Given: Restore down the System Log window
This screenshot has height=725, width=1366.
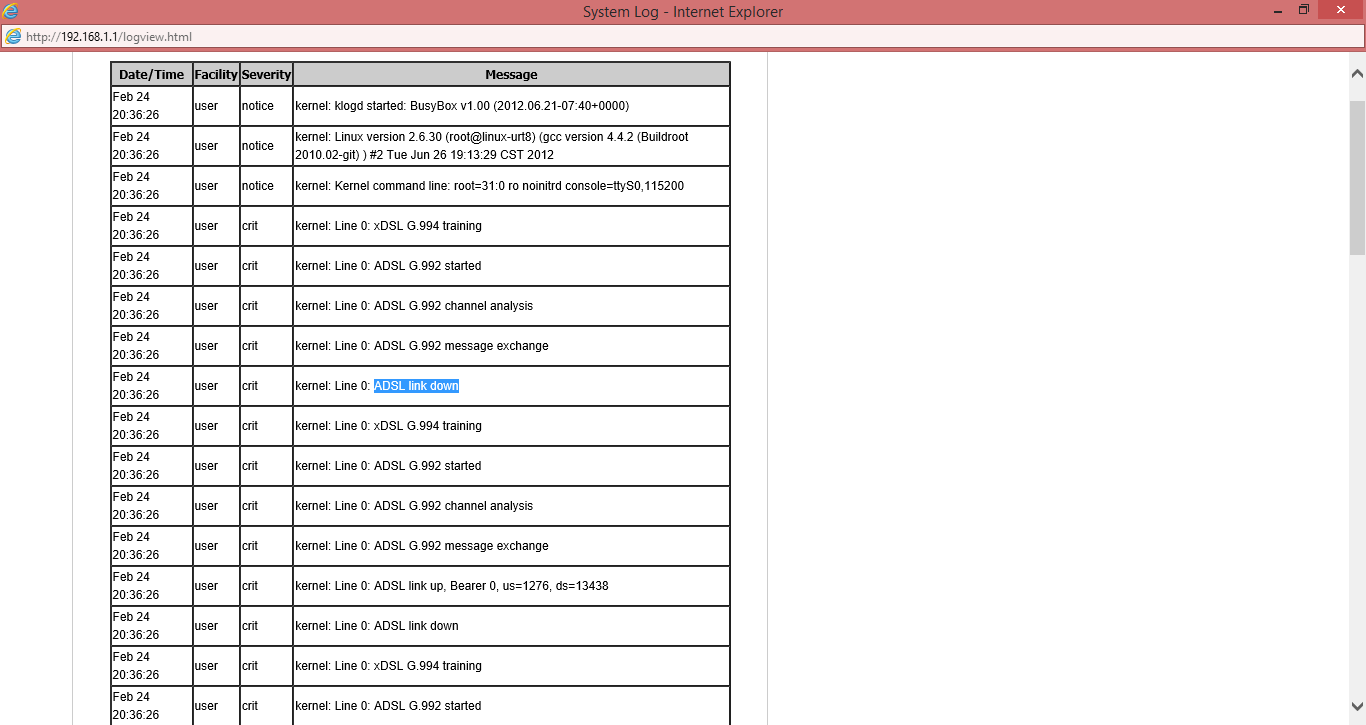Looking at the screenshot, I should coord(1304,10).
